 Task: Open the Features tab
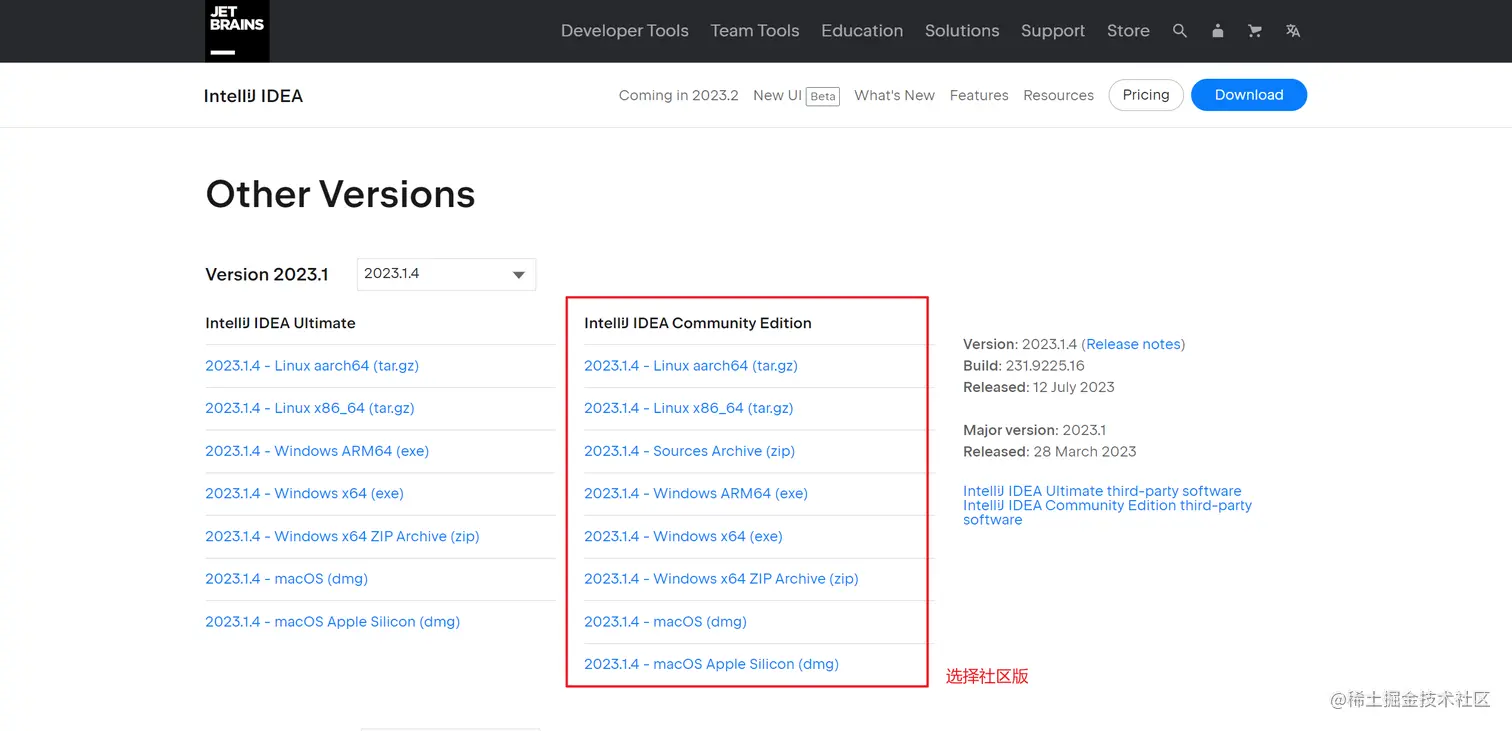point(979,95)
